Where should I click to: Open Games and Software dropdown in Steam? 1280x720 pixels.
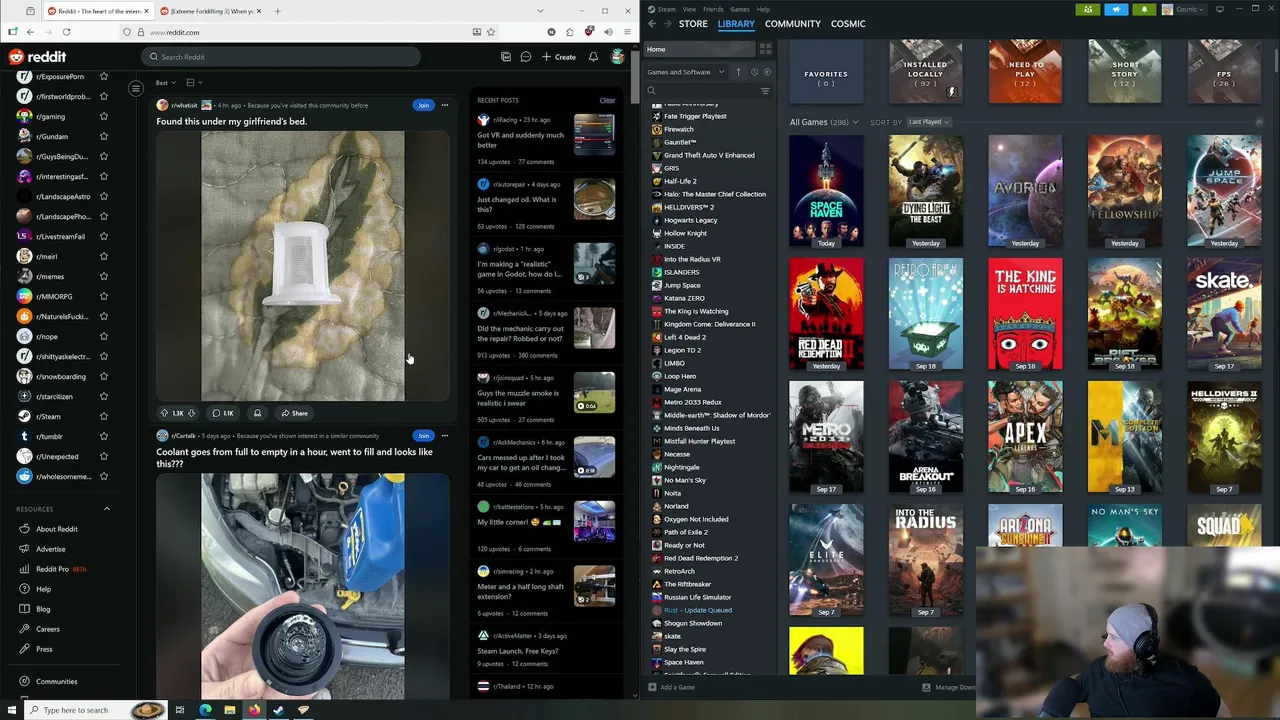(x=686, y=72)
